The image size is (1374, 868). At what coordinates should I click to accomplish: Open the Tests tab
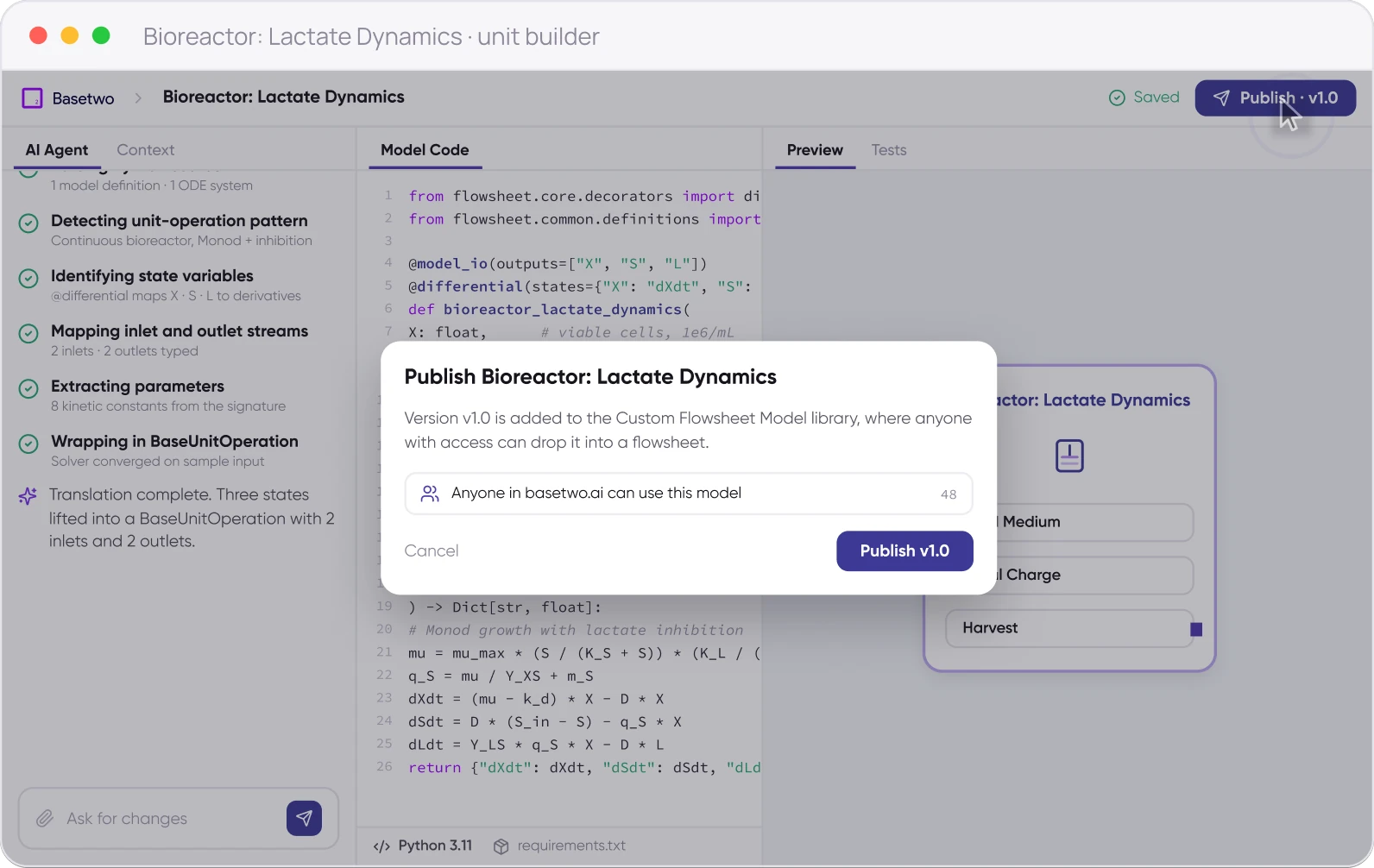click(x=889, y=150)
